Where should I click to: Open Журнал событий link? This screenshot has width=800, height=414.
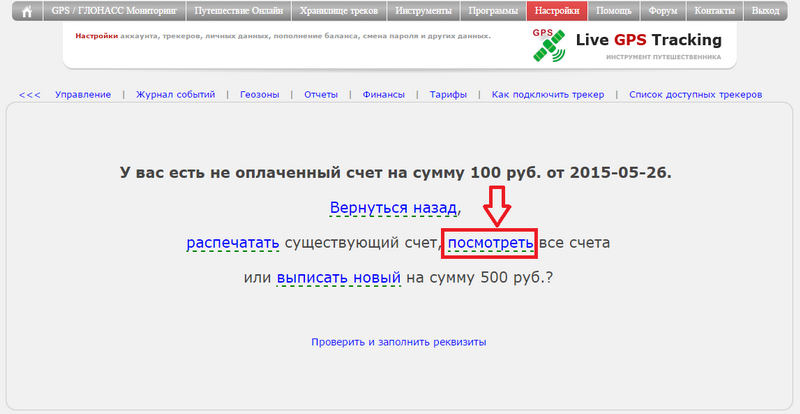[x=175, y=95]
